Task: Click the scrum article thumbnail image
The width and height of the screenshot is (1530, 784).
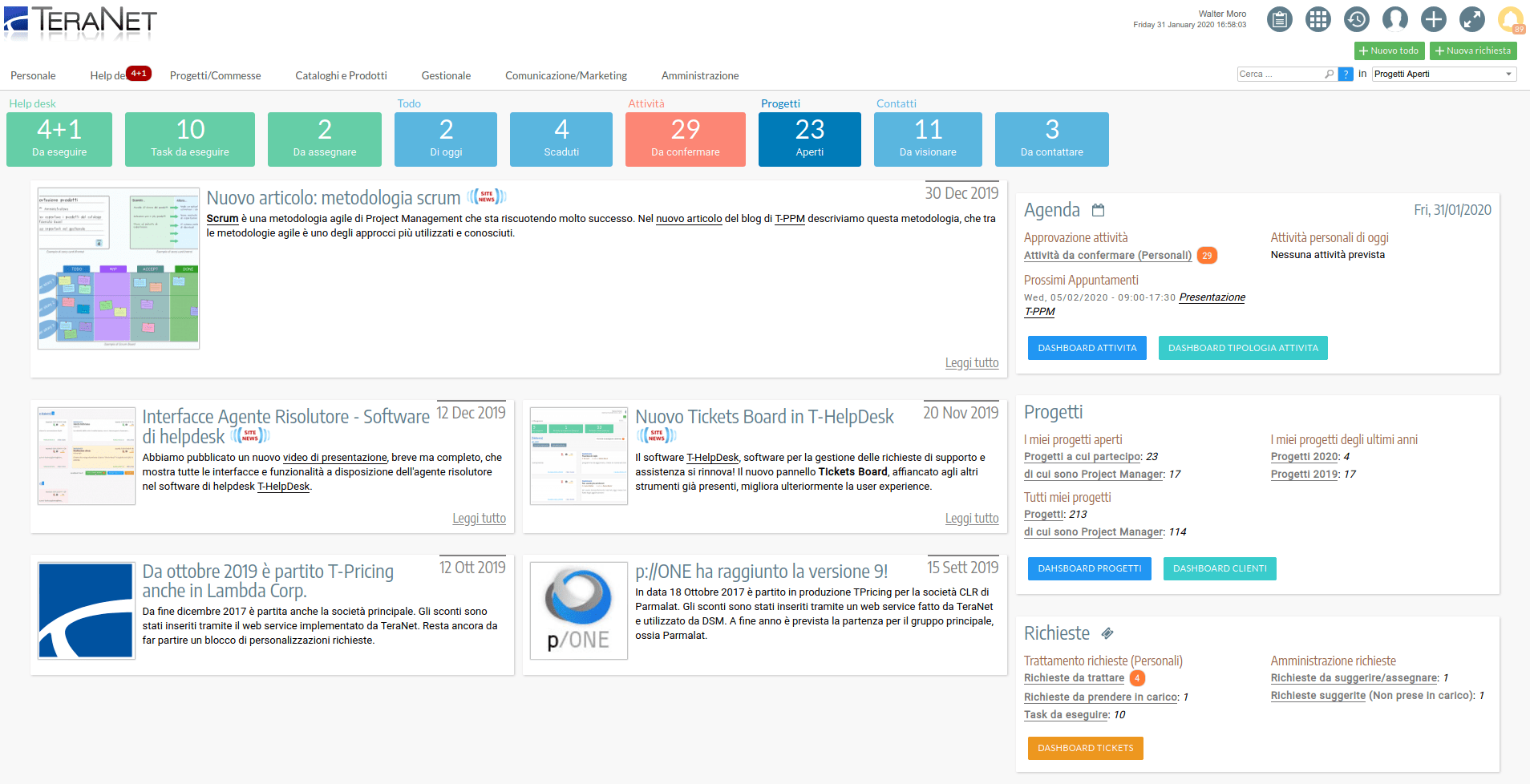Action: (x=119, y=269)
